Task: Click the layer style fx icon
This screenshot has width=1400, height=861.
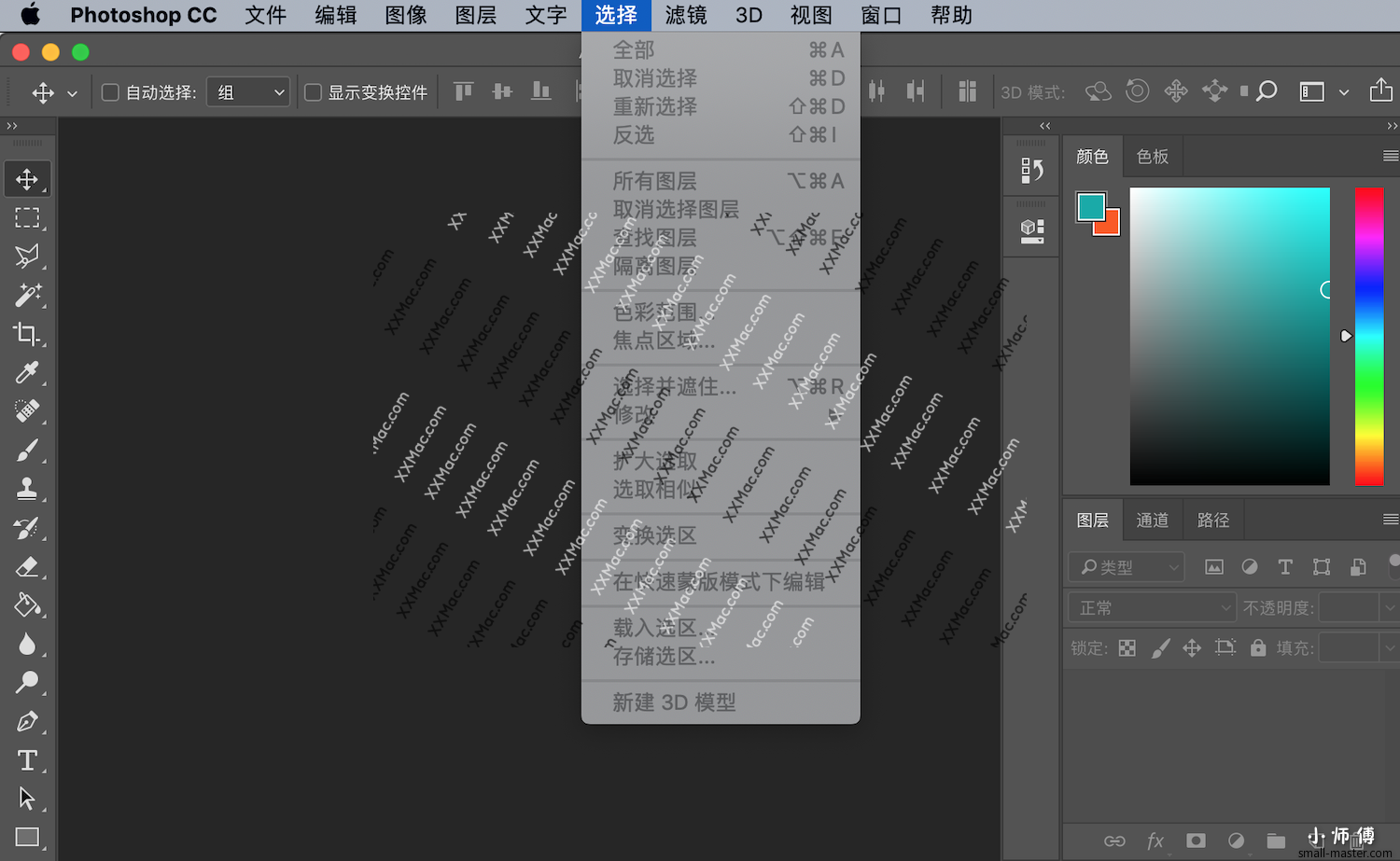Action: coord(1155,840)
